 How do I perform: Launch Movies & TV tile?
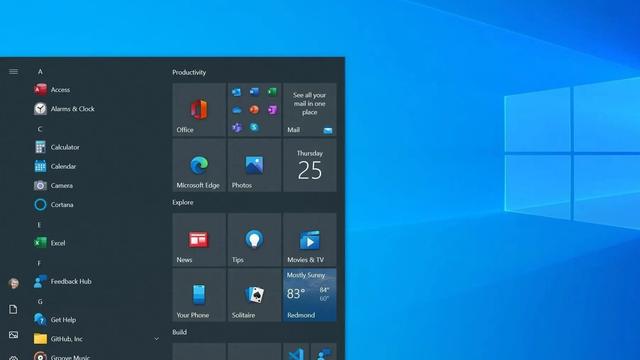click(x=310, y=240)
